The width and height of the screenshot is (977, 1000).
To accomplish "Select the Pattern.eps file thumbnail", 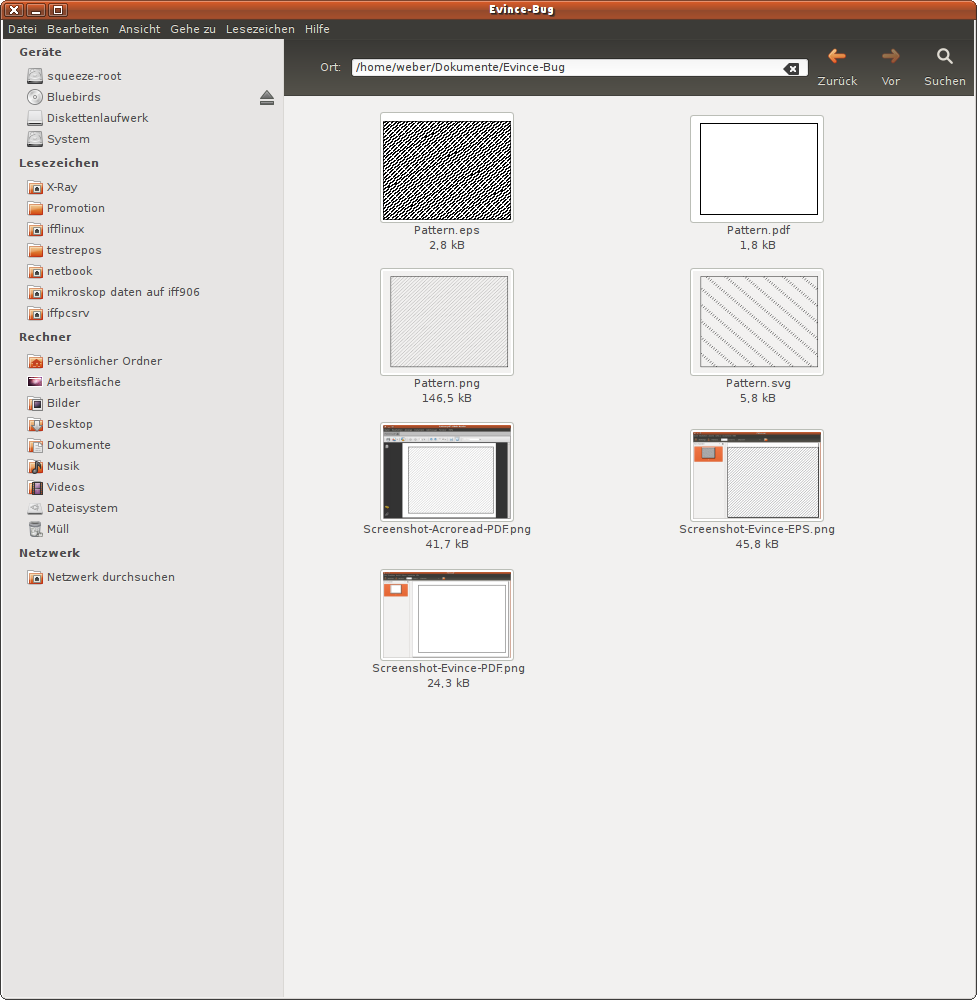I will 446,170.
